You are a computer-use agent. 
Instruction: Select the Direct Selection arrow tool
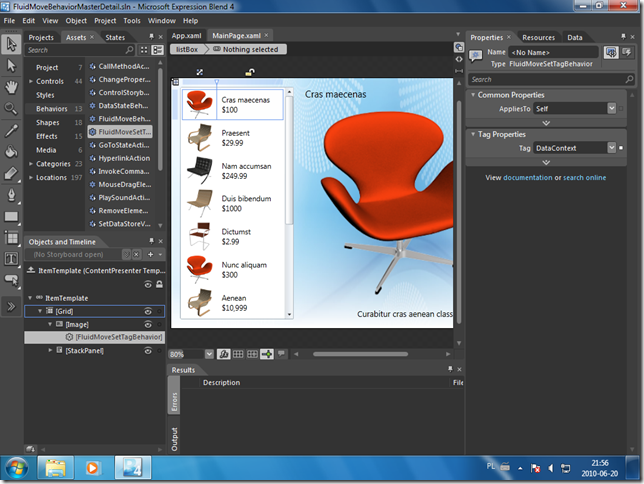click(x=11, y=65)
